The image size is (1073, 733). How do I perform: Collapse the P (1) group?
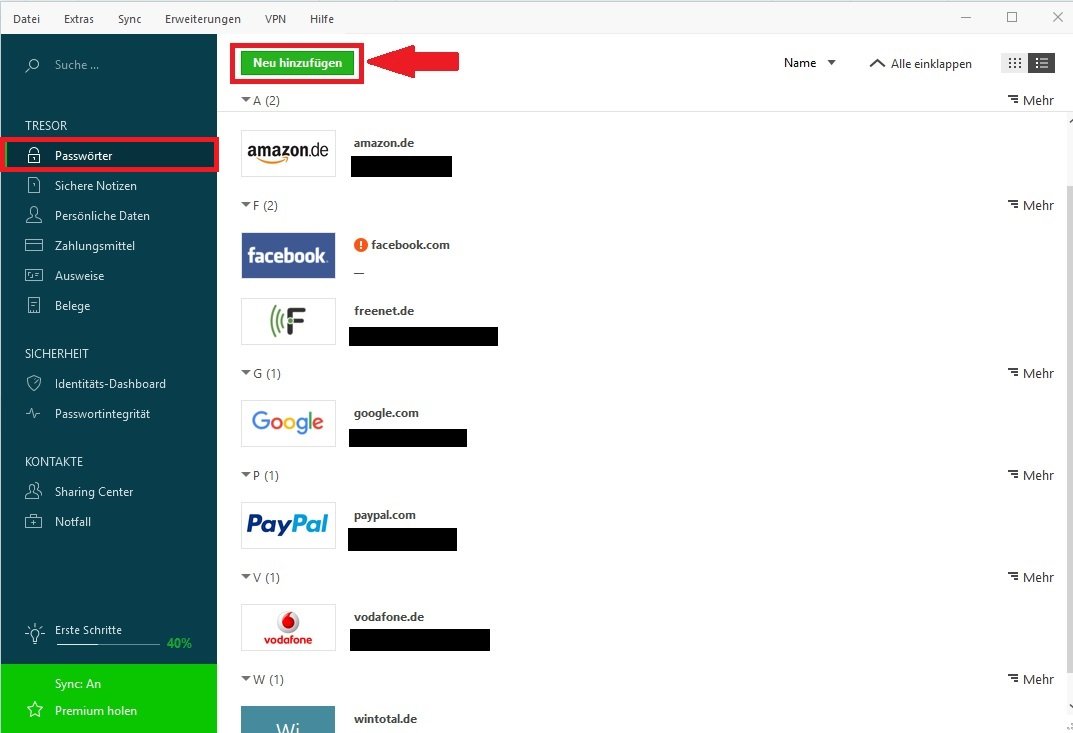click(x=260, y=475)
